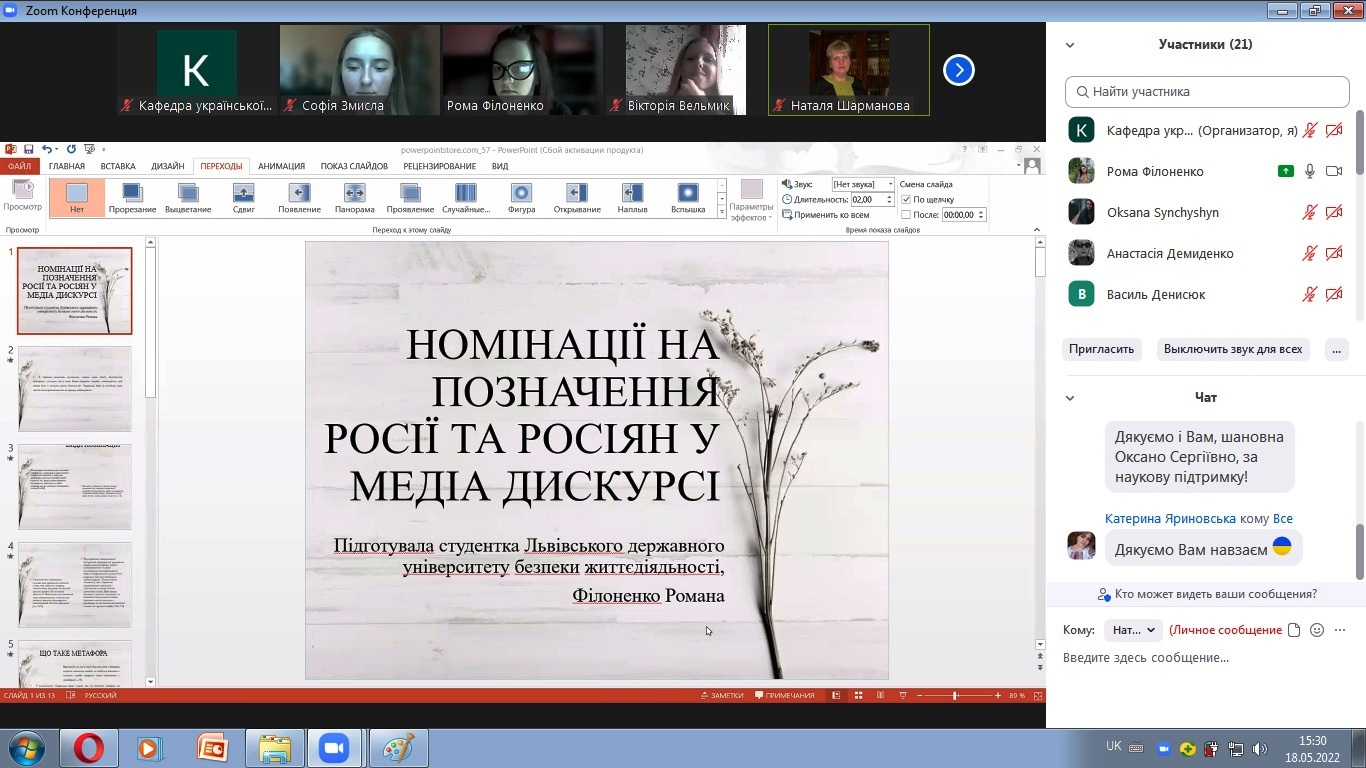Image resolution: width=1366 pixels, height=768 pixels.
Task: Fit slide to current window icon
Action: coord(1036,695)
